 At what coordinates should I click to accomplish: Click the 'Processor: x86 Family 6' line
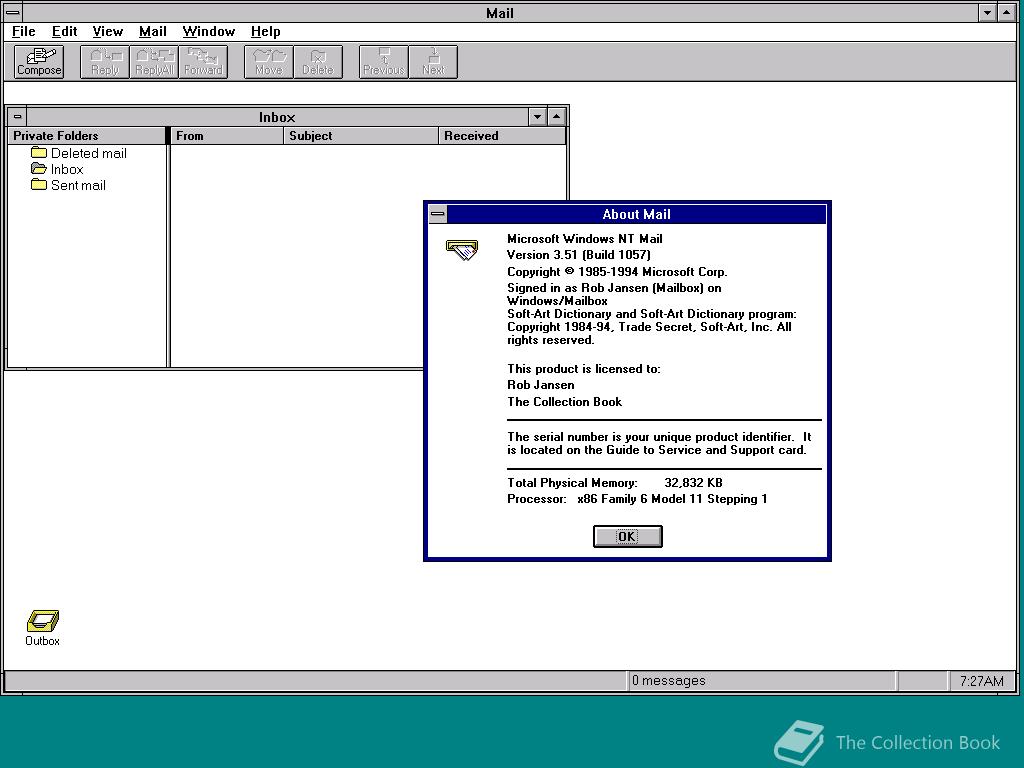637,499
